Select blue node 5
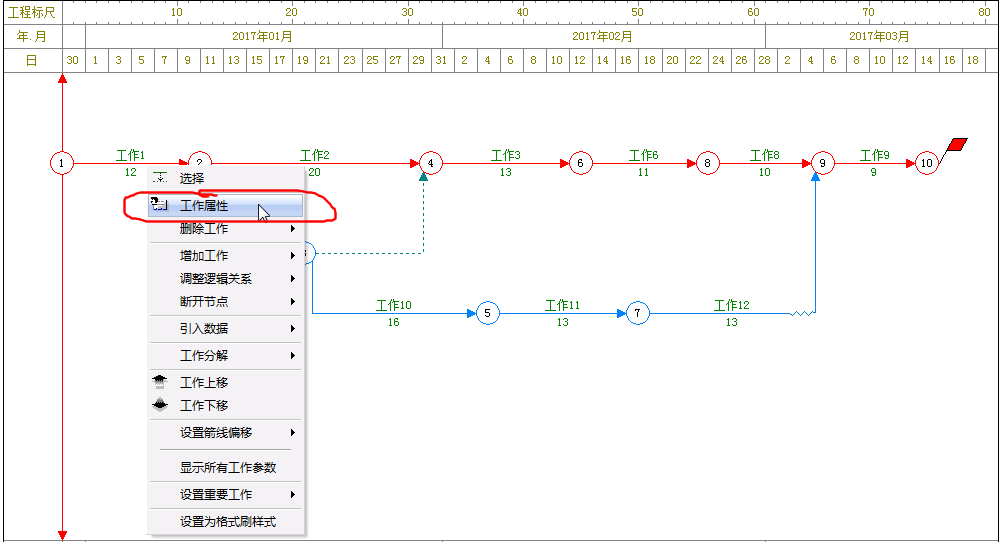This screenshot has height=542, width=1001. [x=488, y=313]
